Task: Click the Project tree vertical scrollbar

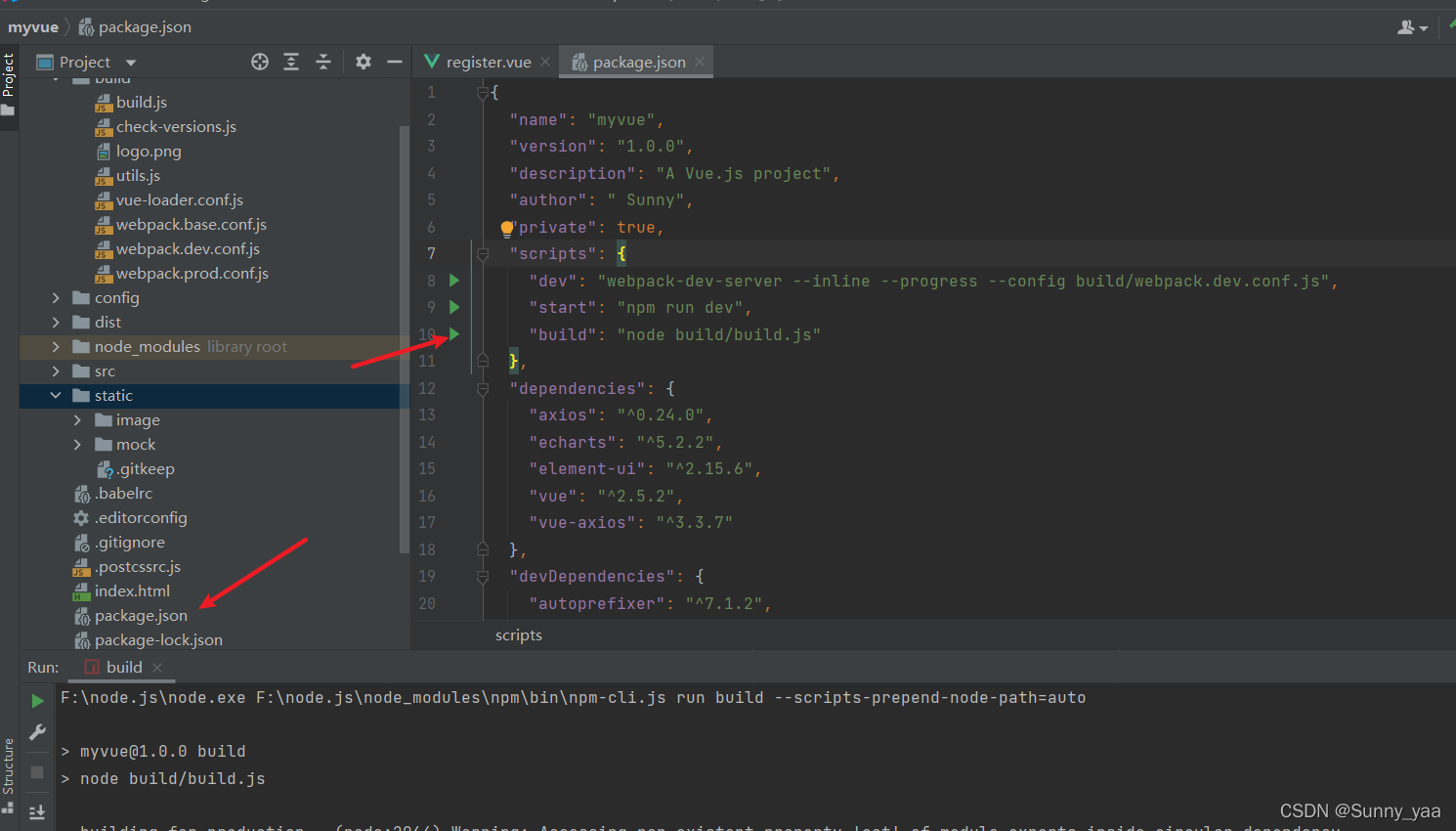Action: point(405,339)
